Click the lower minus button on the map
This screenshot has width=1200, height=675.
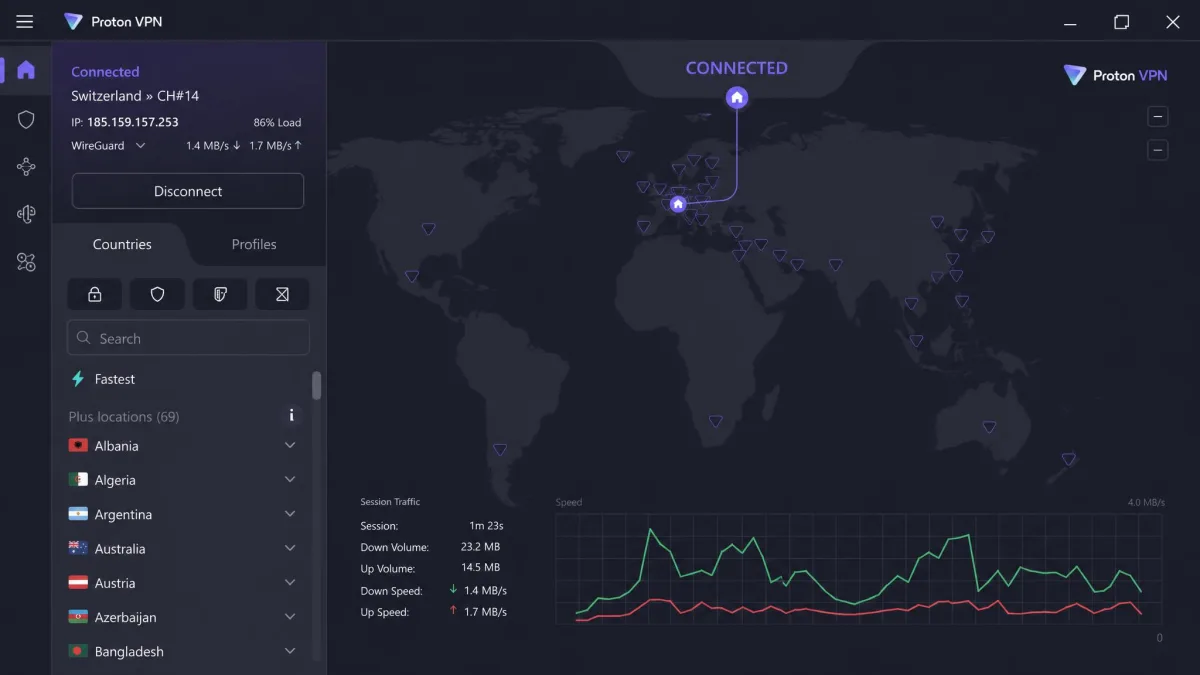[x=1158, y=151]
